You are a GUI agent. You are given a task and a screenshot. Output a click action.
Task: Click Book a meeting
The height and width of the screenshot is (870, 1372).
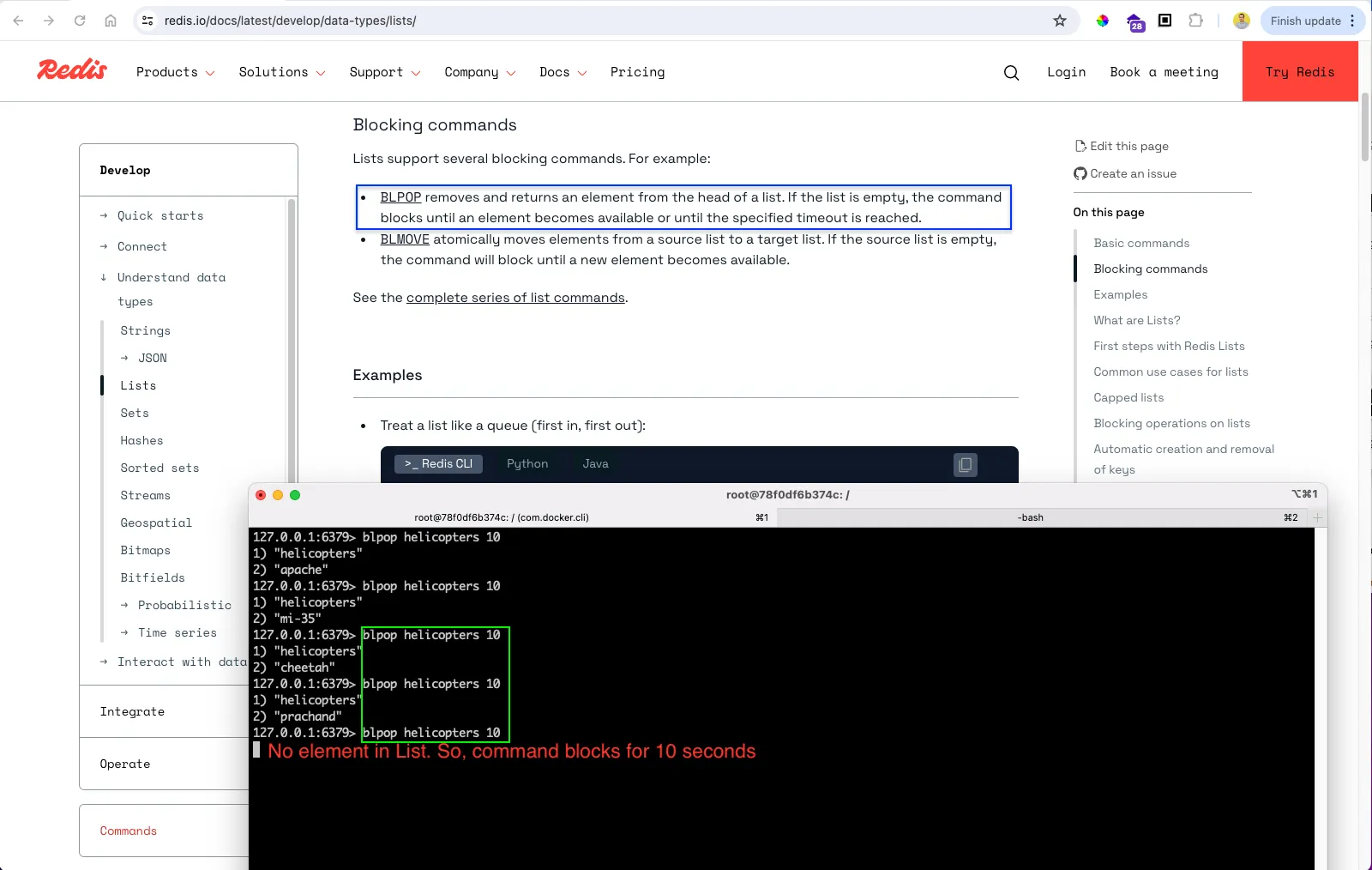(x=1164, y=72)
